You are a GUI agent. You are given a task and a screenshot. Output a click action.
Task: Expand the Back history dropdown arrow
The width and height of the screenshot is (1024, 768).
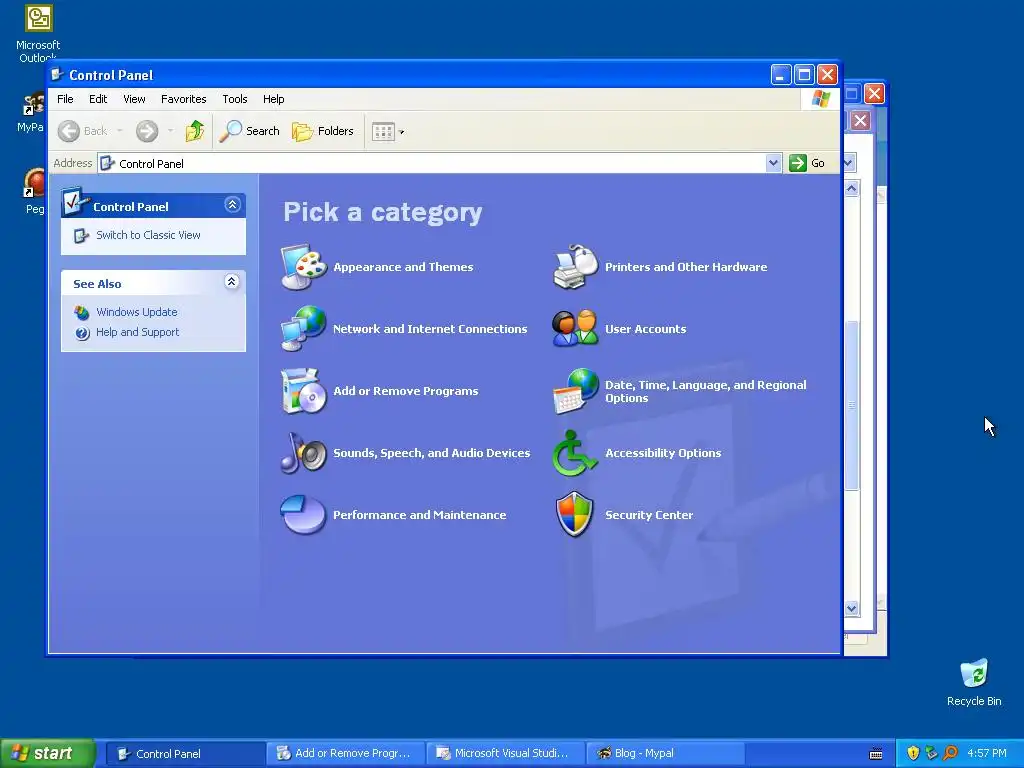click(x=120, y=131)
